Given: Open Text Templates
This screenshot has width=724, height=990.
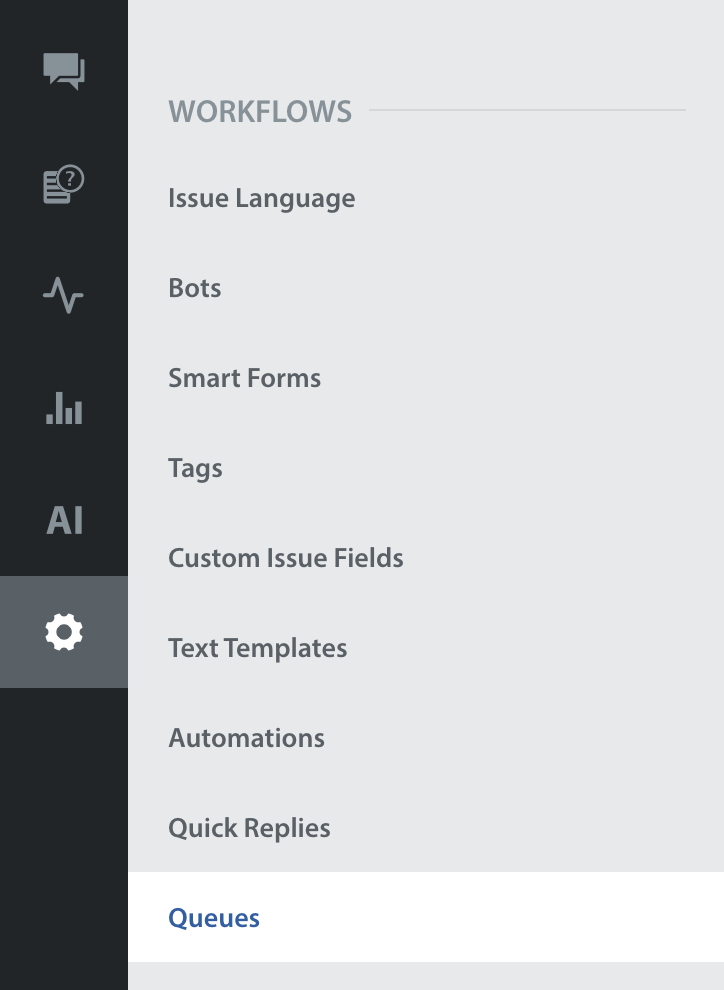Looking at the screenshot, I should tap(257, 648).
